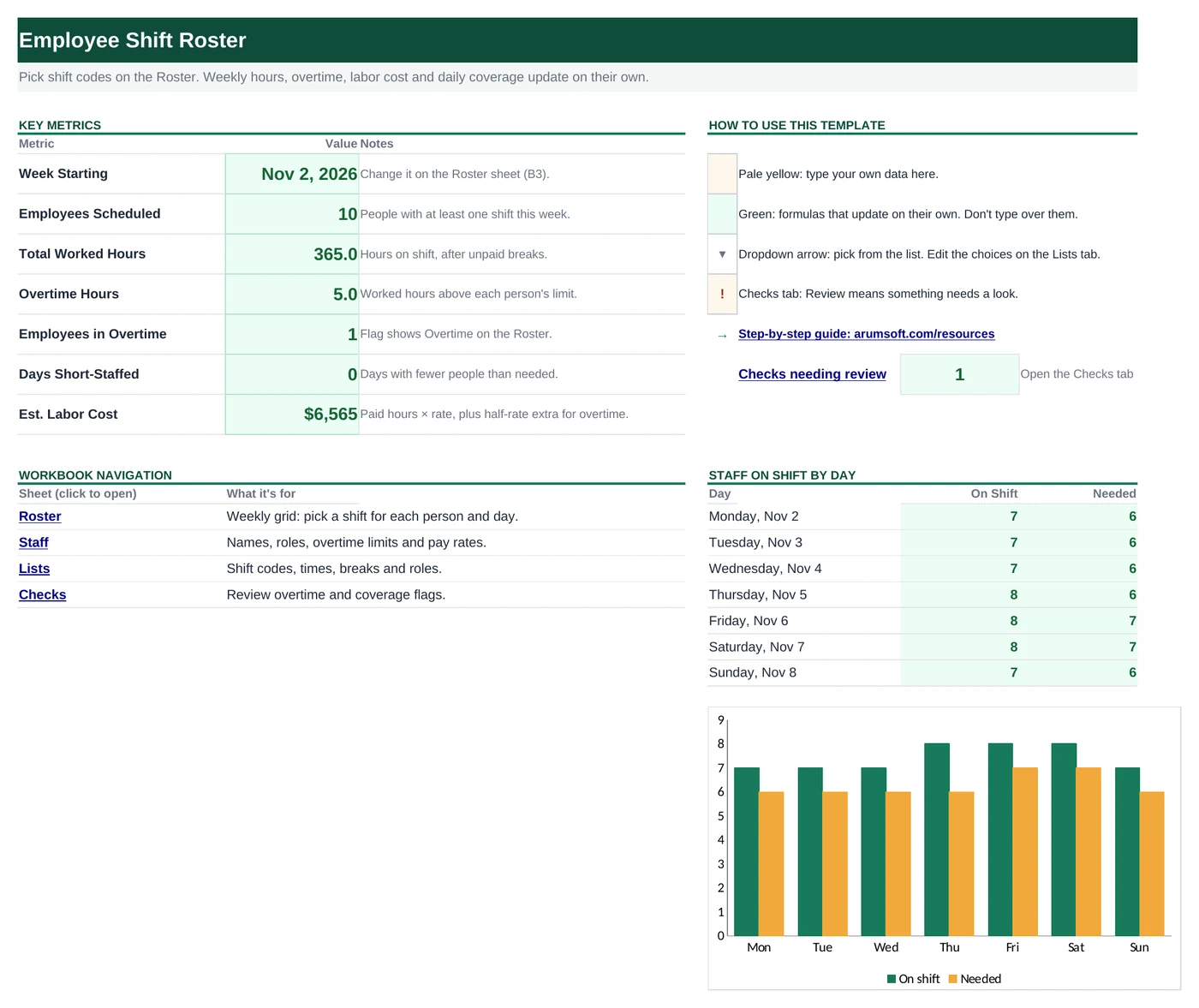Select the Week Starting value Nov 2, 2026
This screenshot has height=1008, width=1199.
pyautogui.click(x=292, y=174)
